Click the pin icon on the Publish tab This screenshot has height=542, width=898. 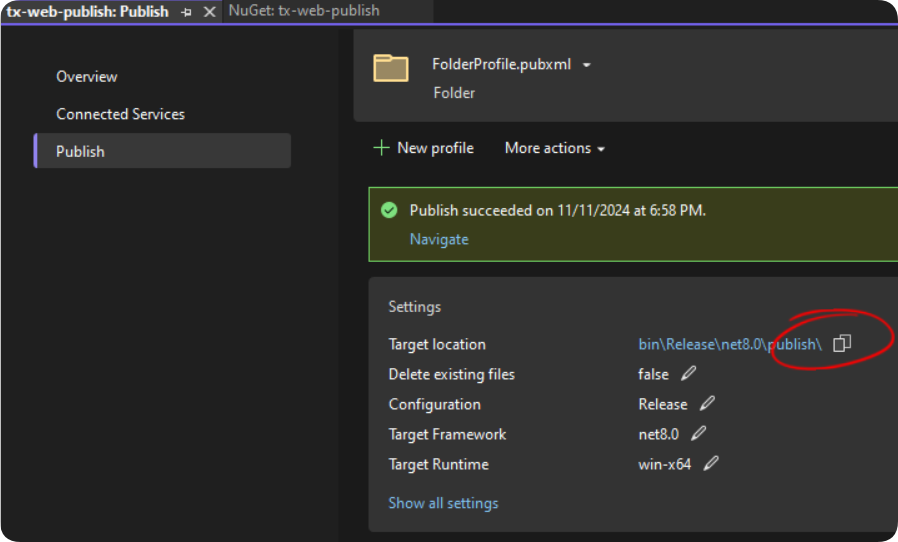tap(186, 12)
